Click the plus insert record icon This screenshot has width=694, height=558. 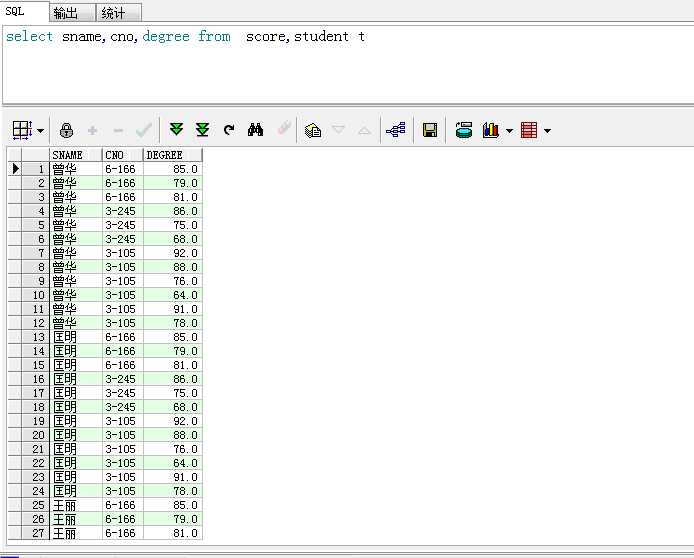coord(93,131)
